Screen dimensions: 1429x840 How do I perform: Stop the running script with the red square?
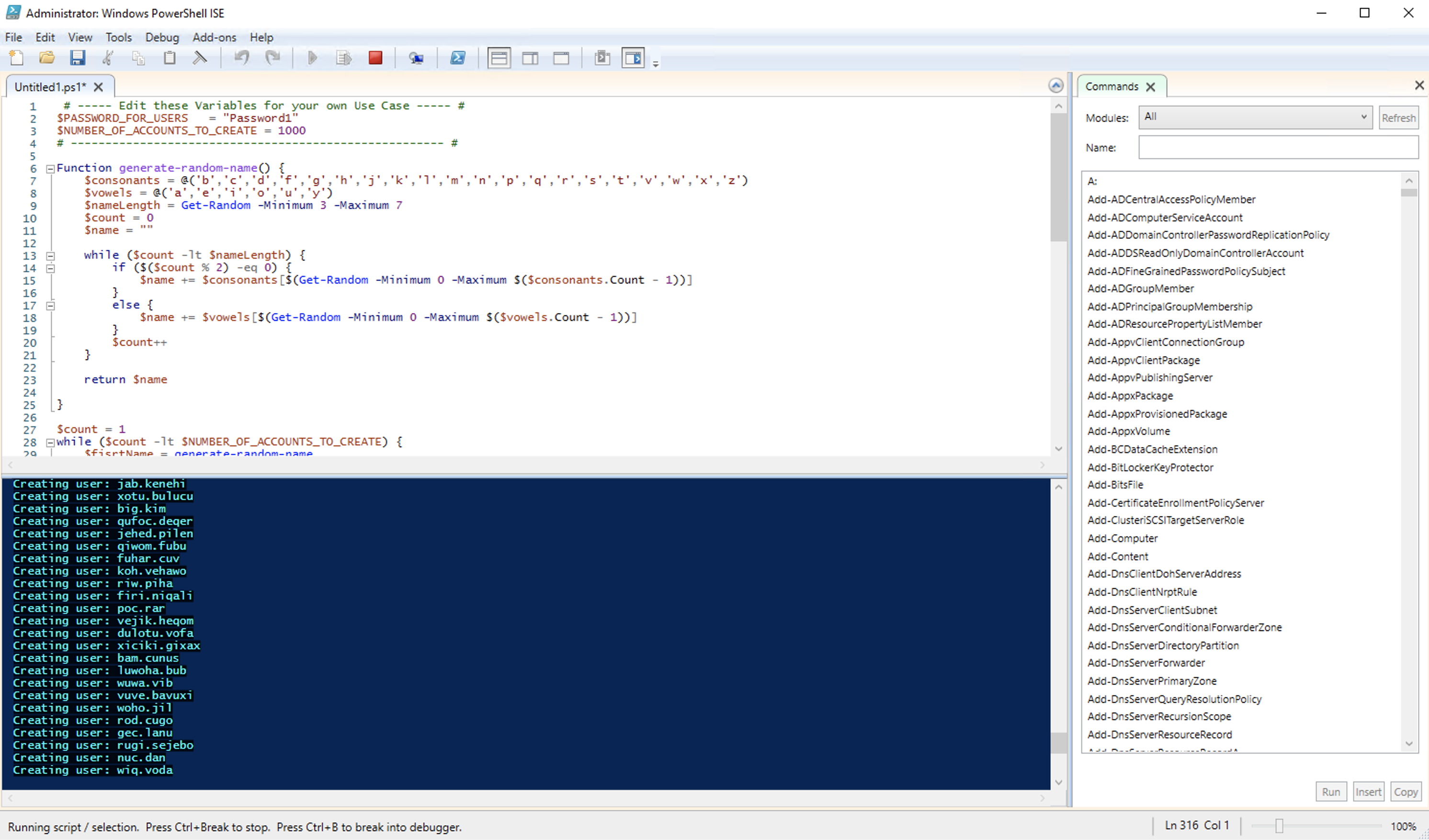(x=375, y=58)
